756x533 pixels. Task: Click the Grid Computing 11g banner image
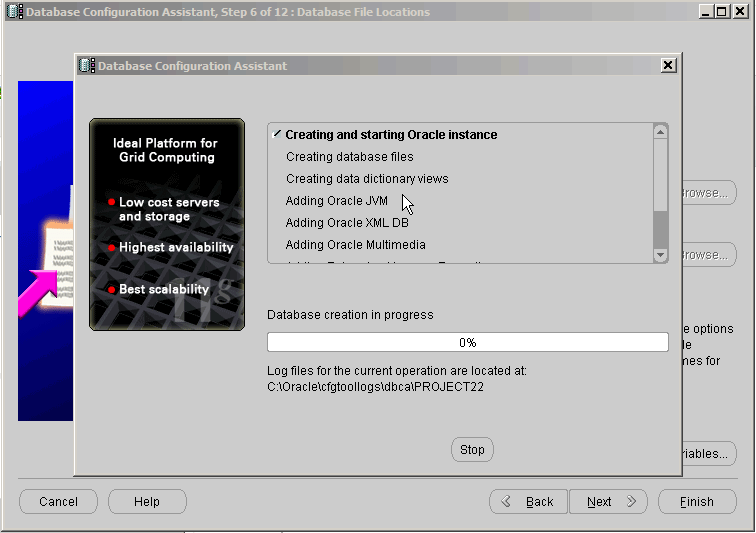click(x=167, y=224)
